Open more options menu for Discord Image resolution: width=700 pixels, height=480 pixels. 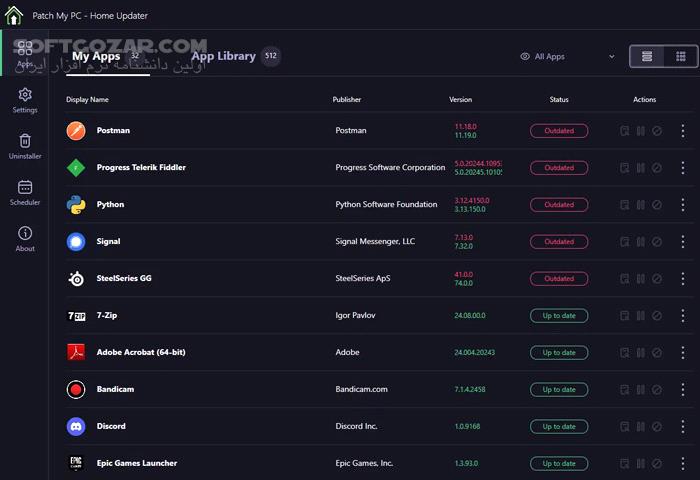coord(684,427)
